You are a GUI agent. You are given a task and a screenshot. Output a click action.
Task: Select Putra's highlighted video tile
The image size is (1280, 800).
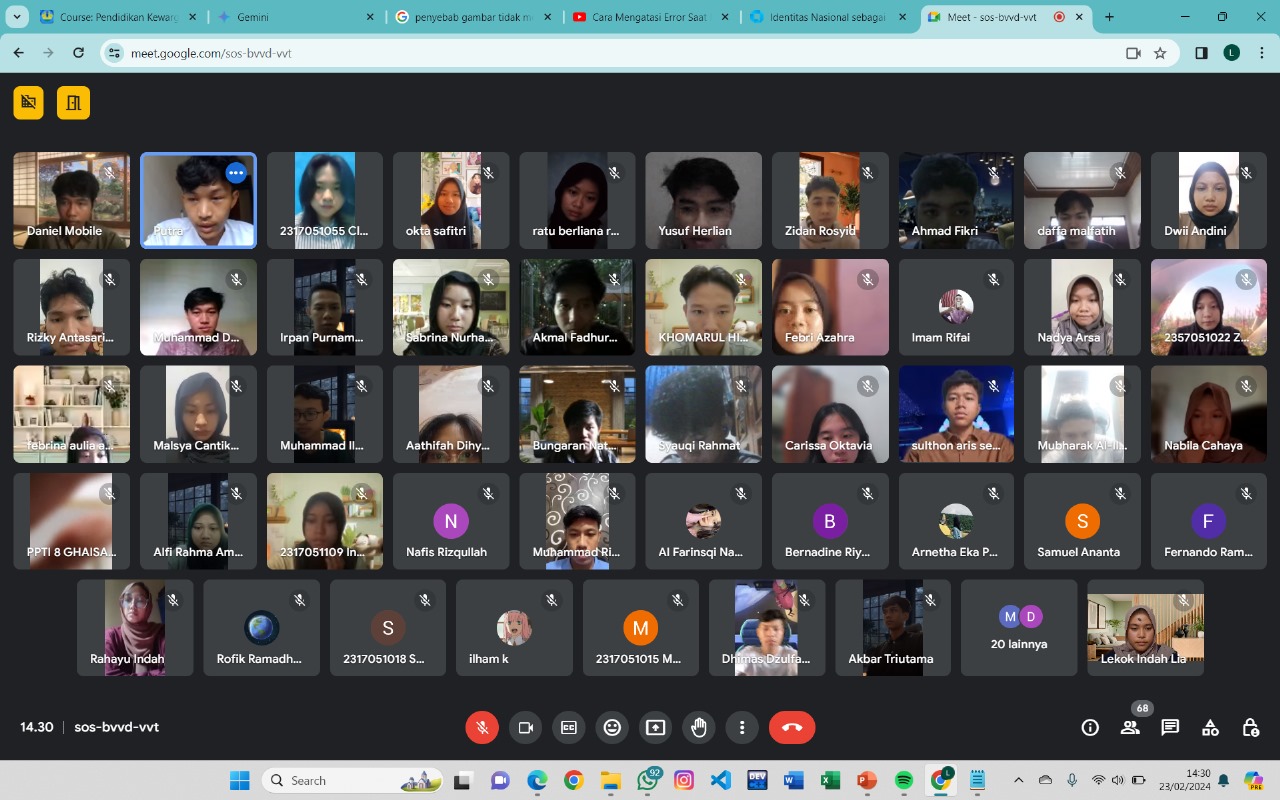pos(198,201)
